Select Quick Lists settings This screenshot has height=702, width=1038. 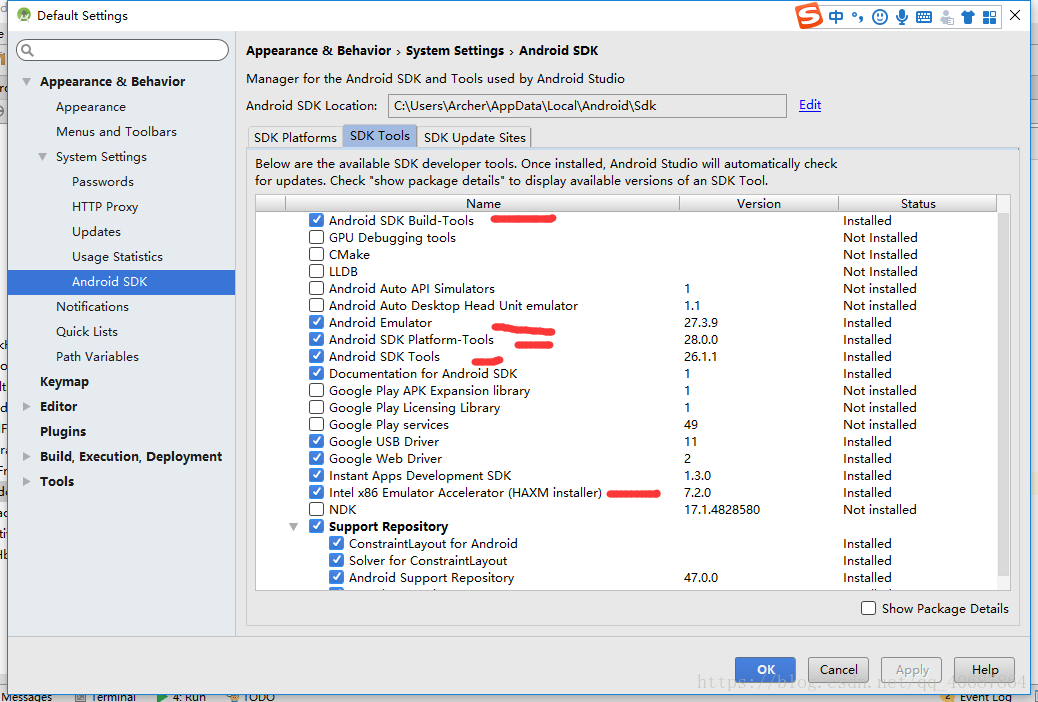[x=87, y=332]
